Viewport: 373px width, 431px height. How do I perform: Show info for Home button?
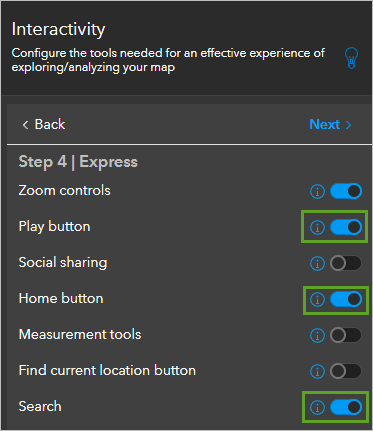coord(317,299)
